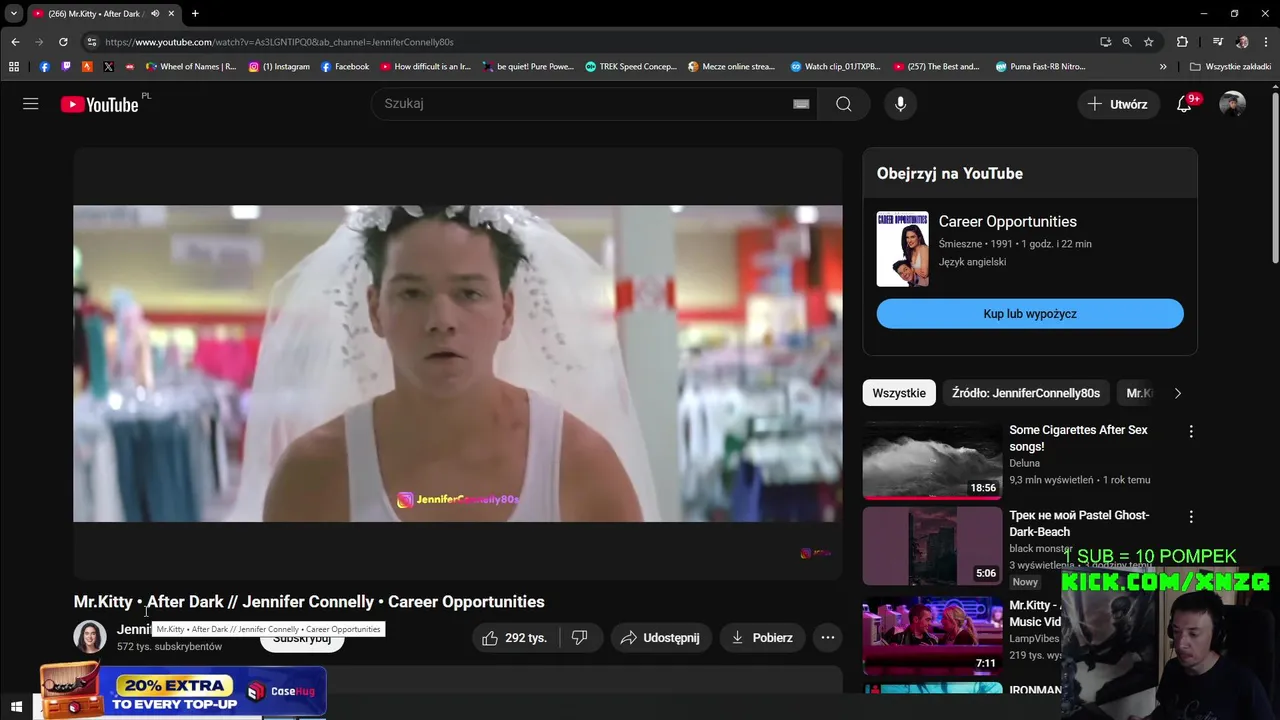Image resolution: width=1280 pixels, height=720 pixels.
Task: Dislike the video with thumbs down
Action: [x=580, y=638]
